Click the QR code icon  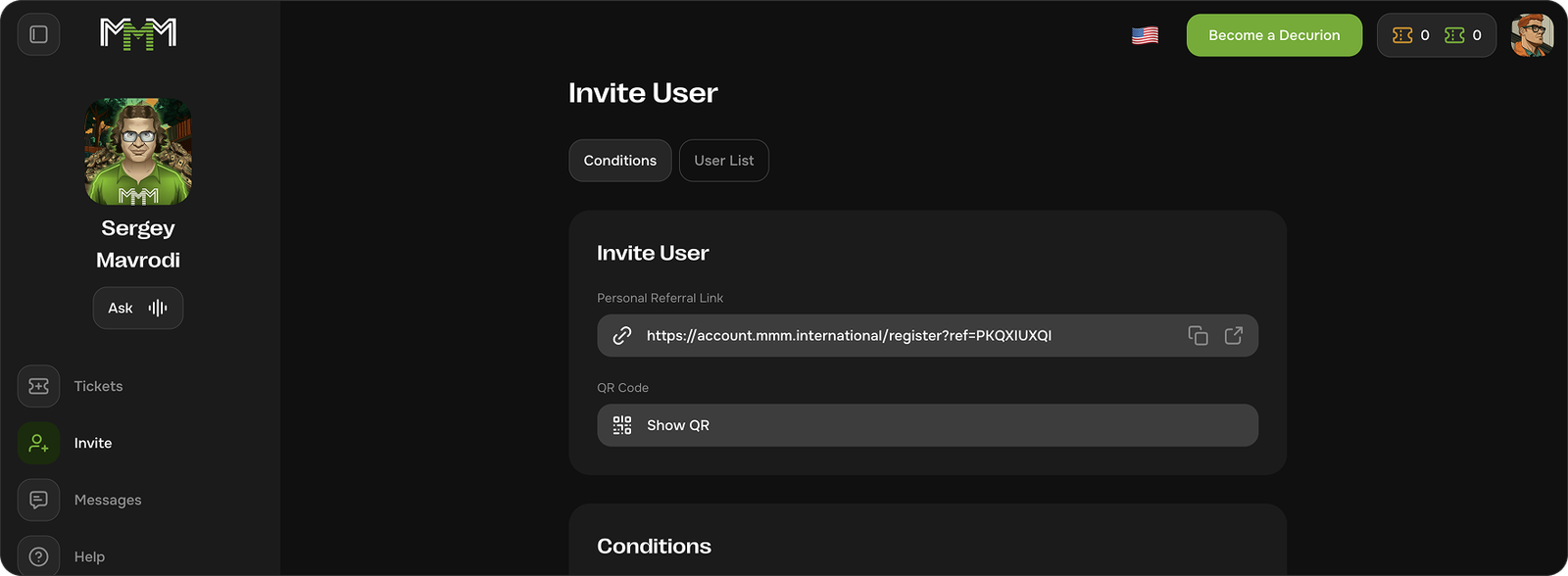[622, 425]
